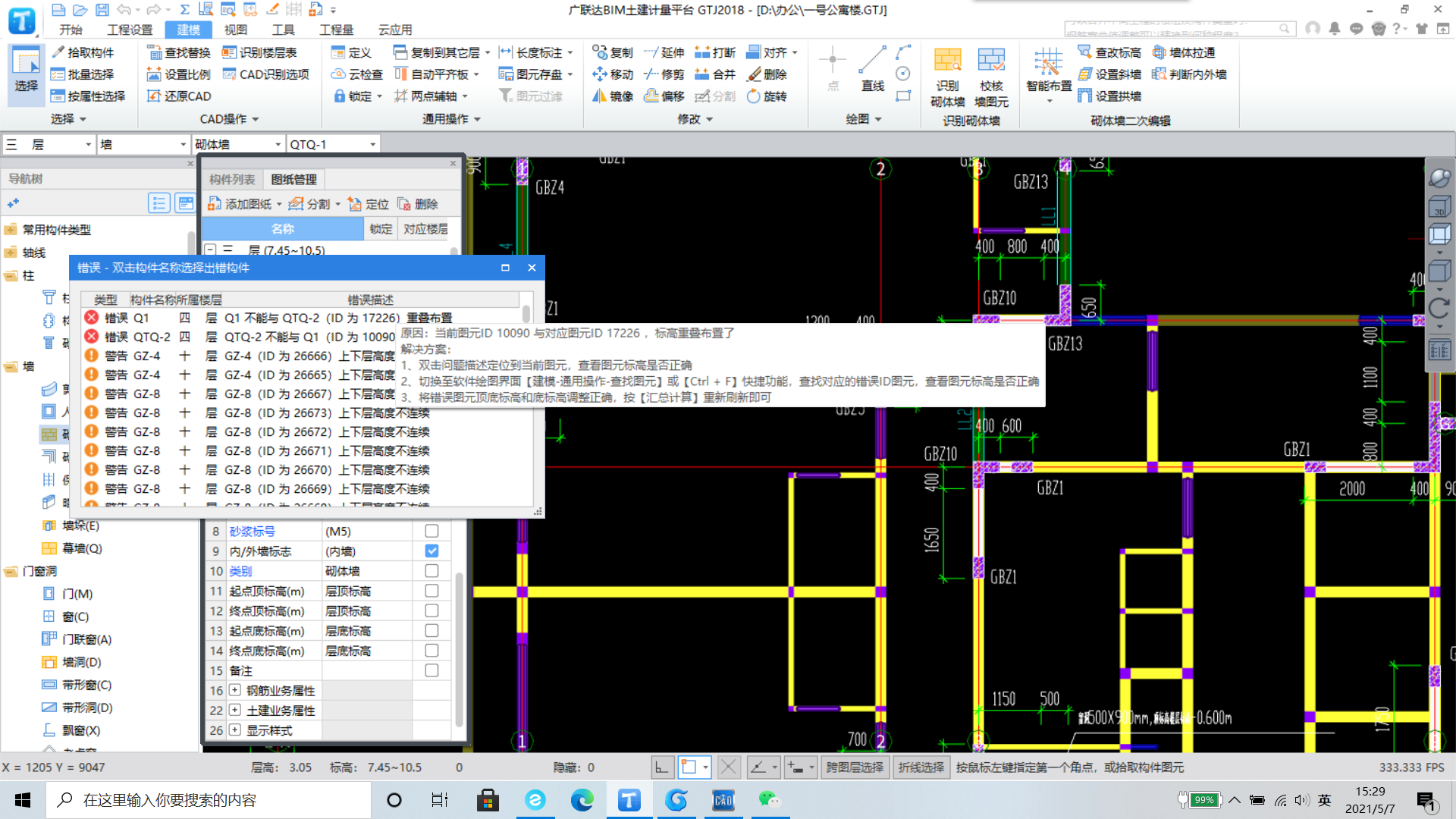Screen dimensions: 1456x819
Task: Click 校核墙图元 check wall elements
Action: [991, 78]
